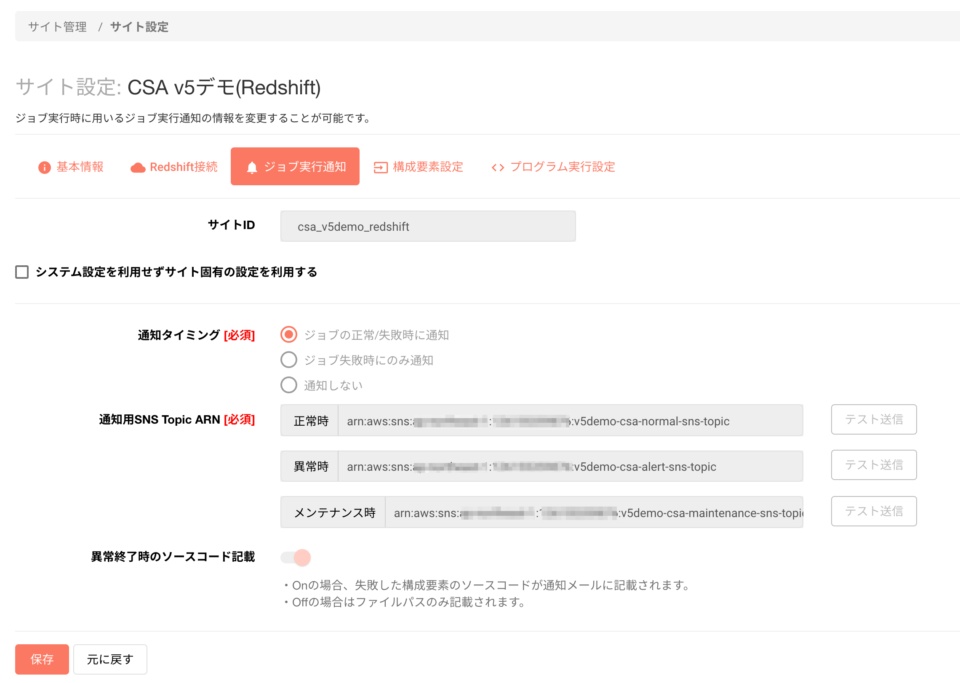Viewport: 960px width, 683px height.
Task: Switch to the Redshift接続 tab
Action: click(x=173, y=167)
